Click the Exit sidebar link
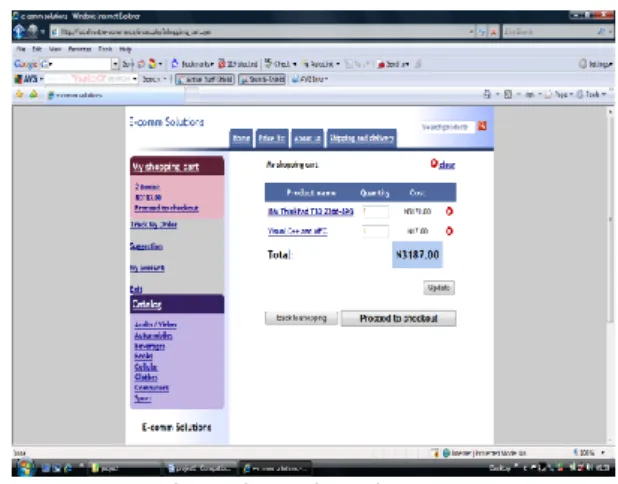The image size is (618, 484). [136, 289]
